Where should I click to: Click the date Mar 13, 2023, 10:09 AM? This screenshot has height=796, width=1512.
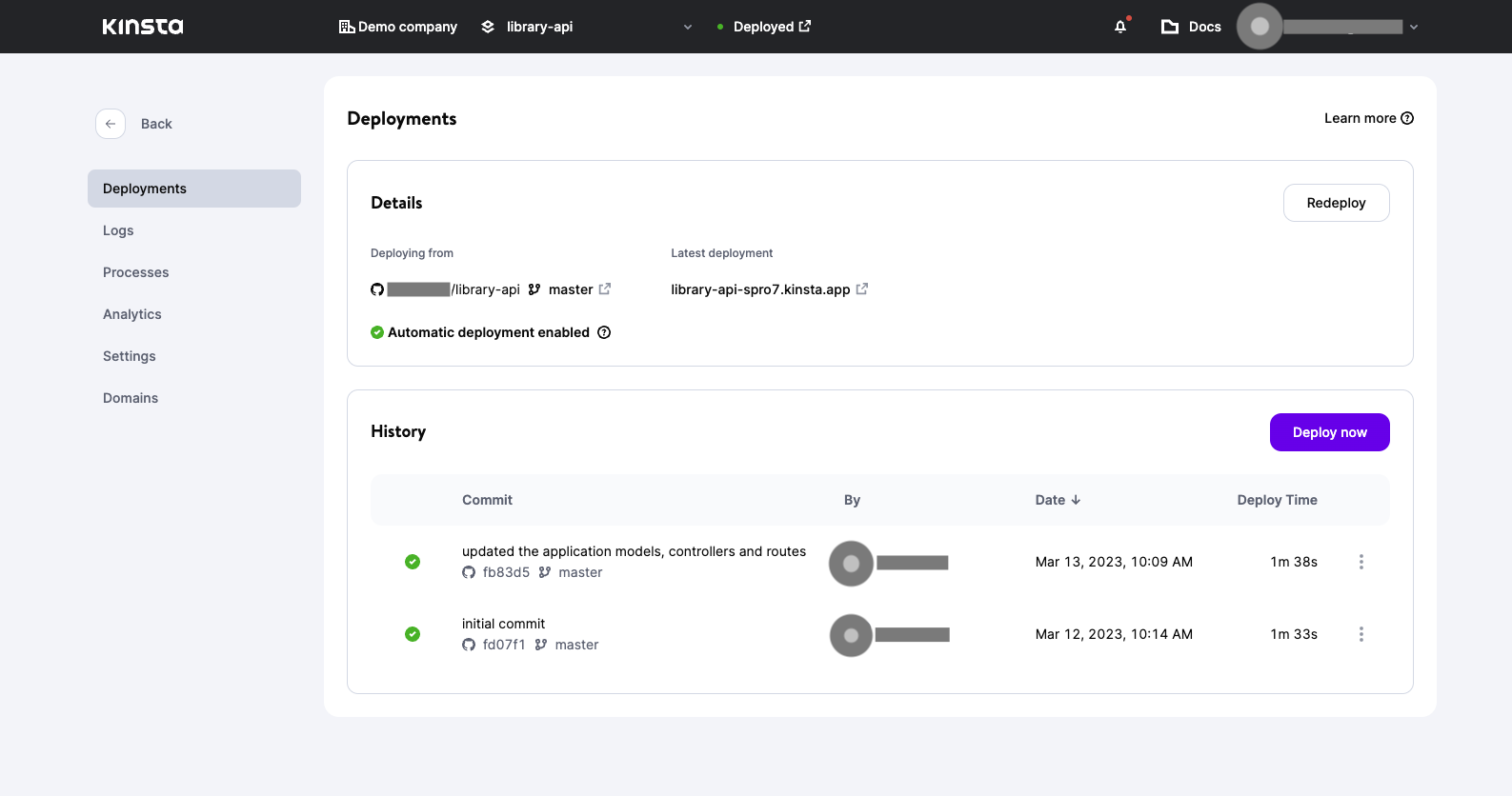1114,562
